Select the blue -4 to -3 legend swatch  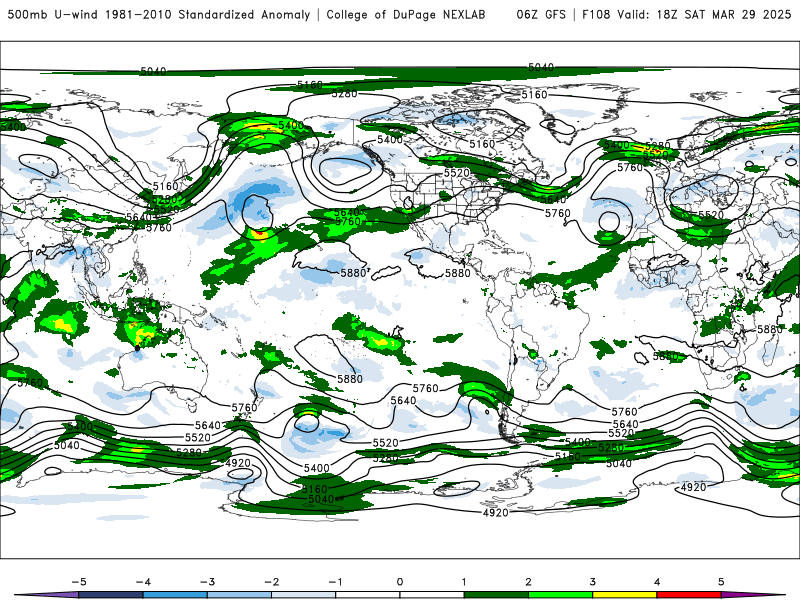point(175,595)
